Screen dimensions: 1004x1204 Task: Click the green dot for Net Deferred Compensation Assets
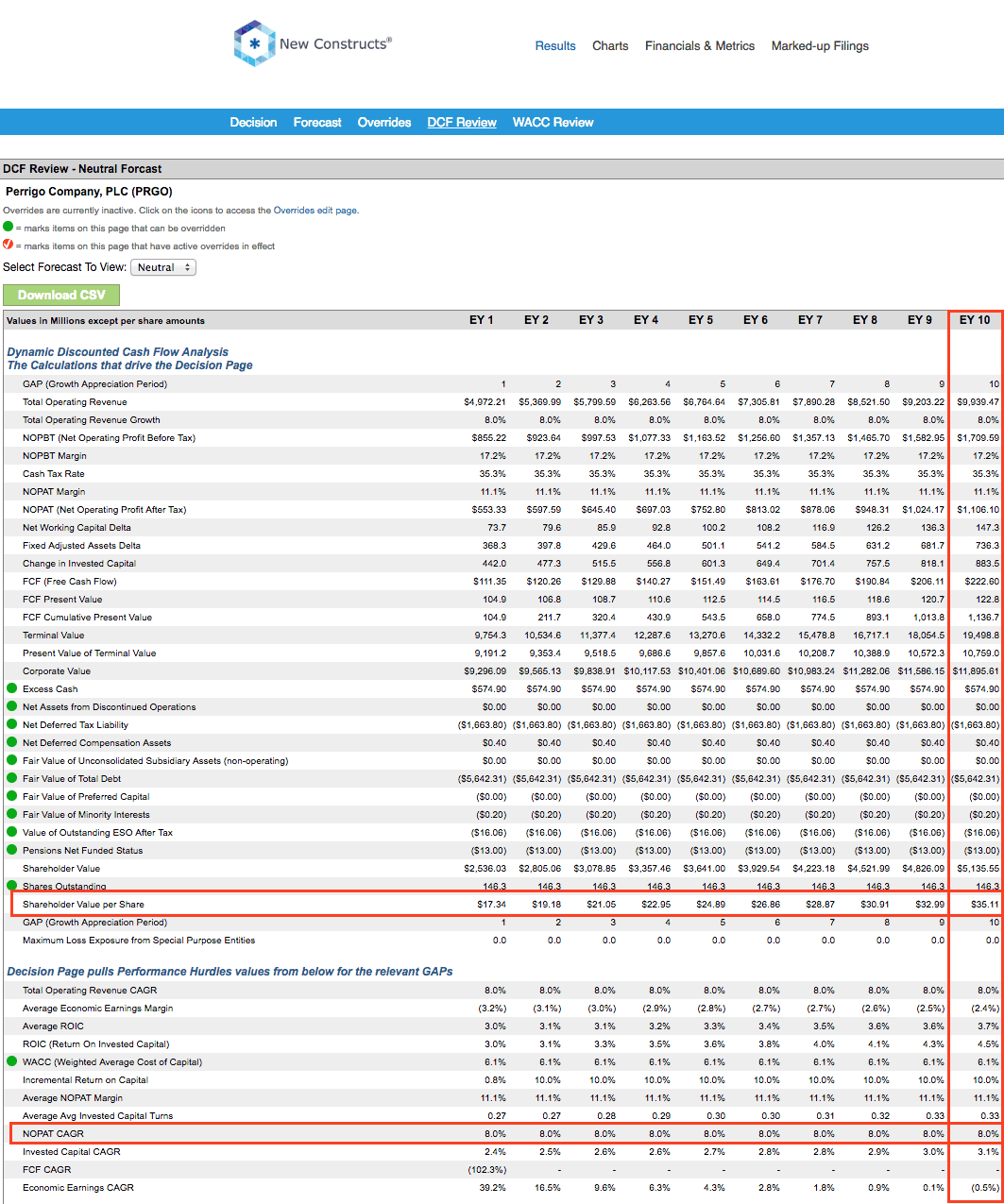click(x=11, y=742)
